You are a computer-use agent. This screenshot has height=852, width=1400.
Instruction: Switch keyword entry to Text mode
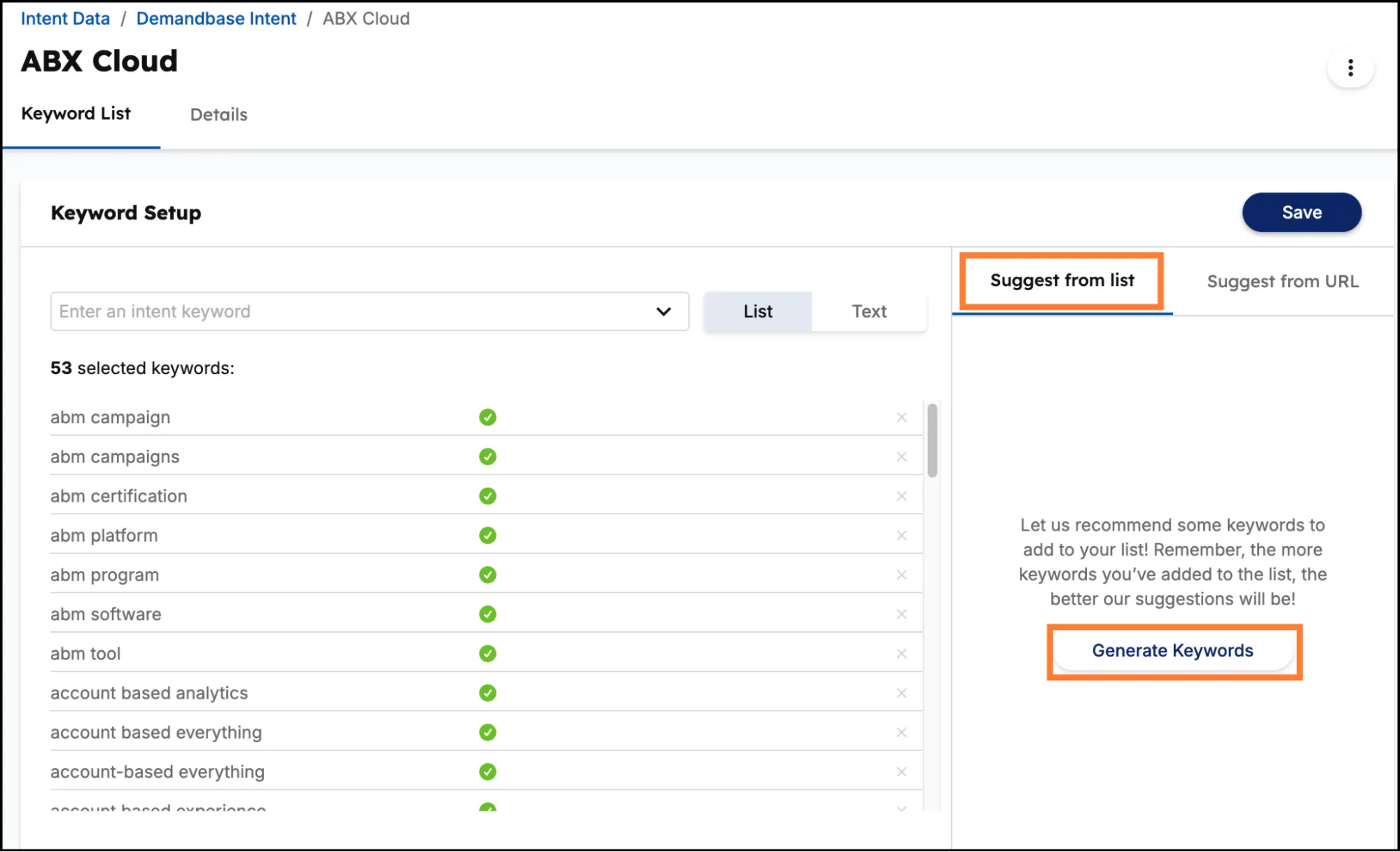pos(868,312)
